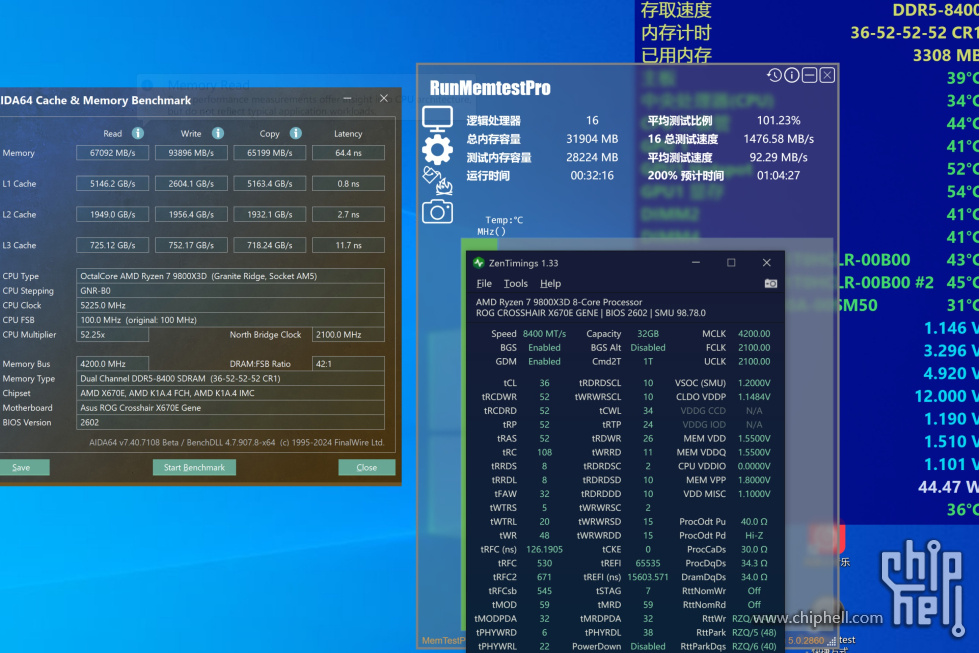Click ZenTimings GDM Enabled value

(x=544, y=361)
